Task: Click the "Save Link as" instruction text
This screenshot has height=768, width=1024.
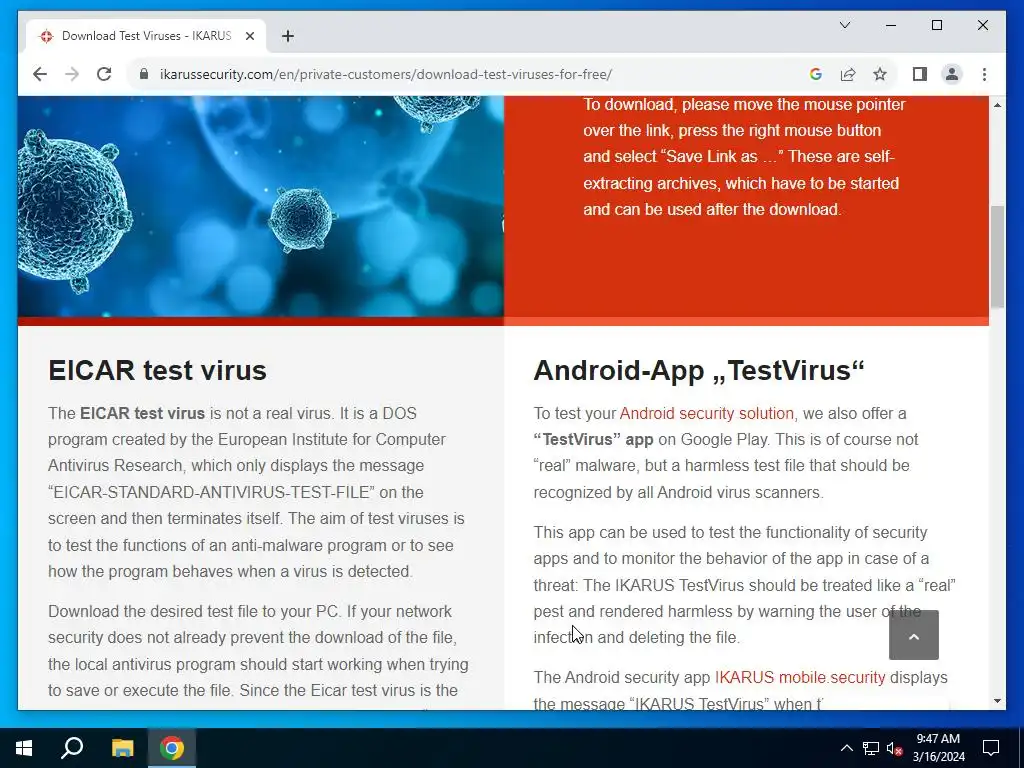Action: 722,157
